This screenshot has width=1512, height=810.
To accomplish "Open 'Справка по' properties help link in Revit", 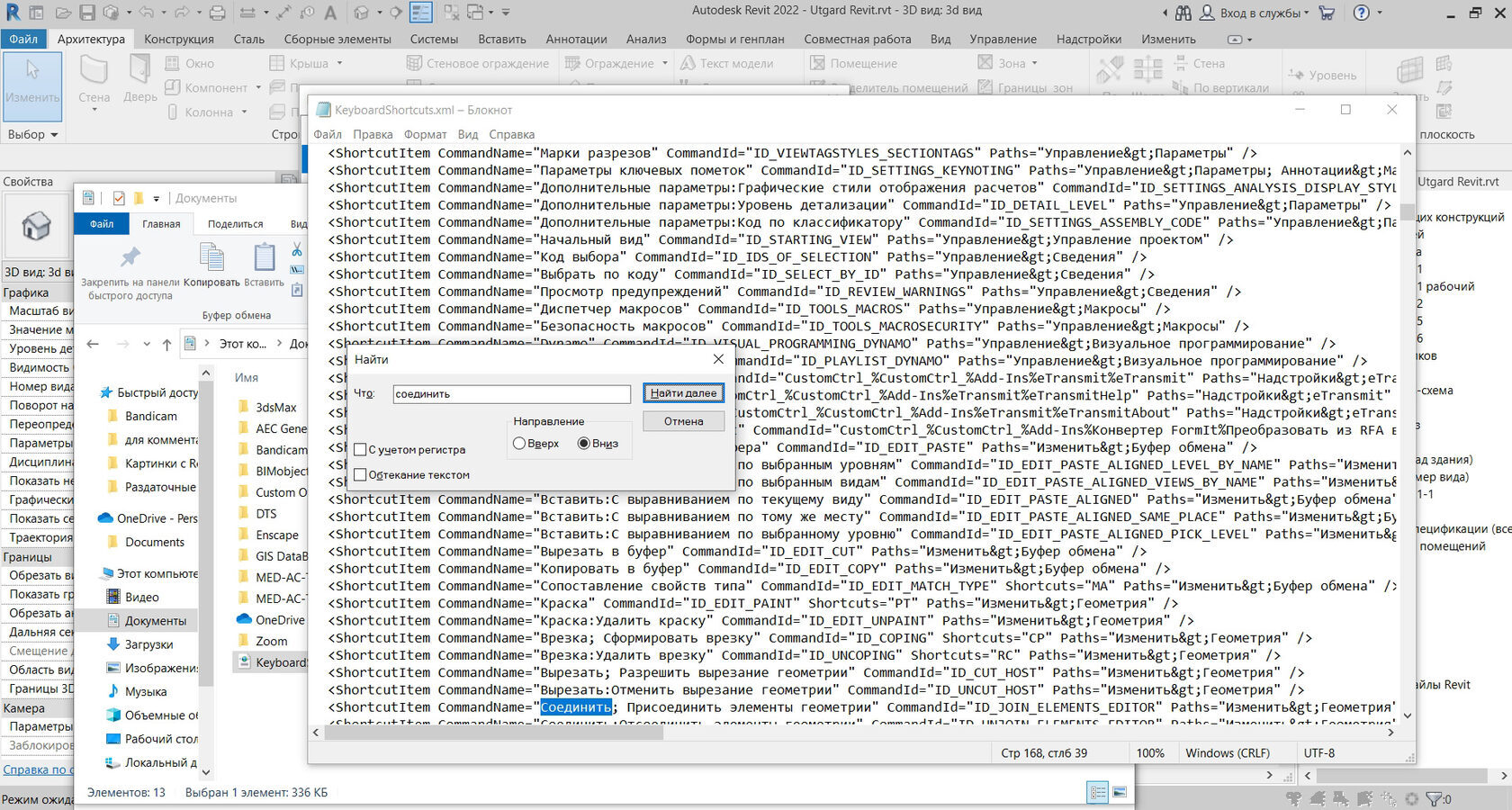I will point(36,769).
